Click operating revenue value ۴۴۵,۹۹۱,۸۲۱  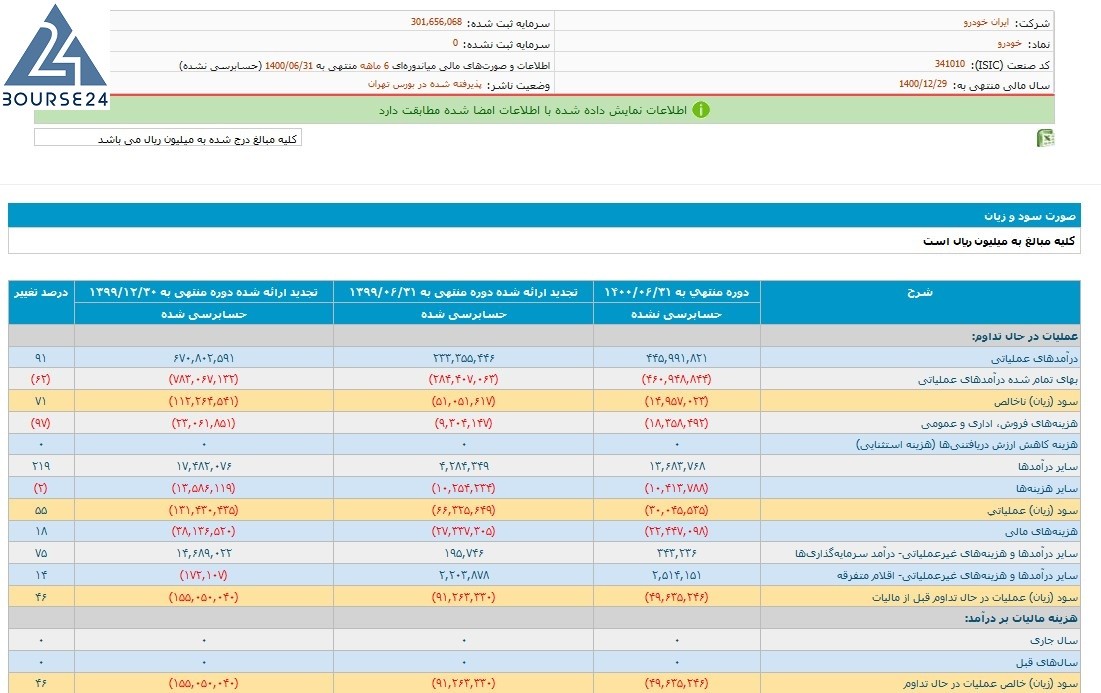[676, 358]
